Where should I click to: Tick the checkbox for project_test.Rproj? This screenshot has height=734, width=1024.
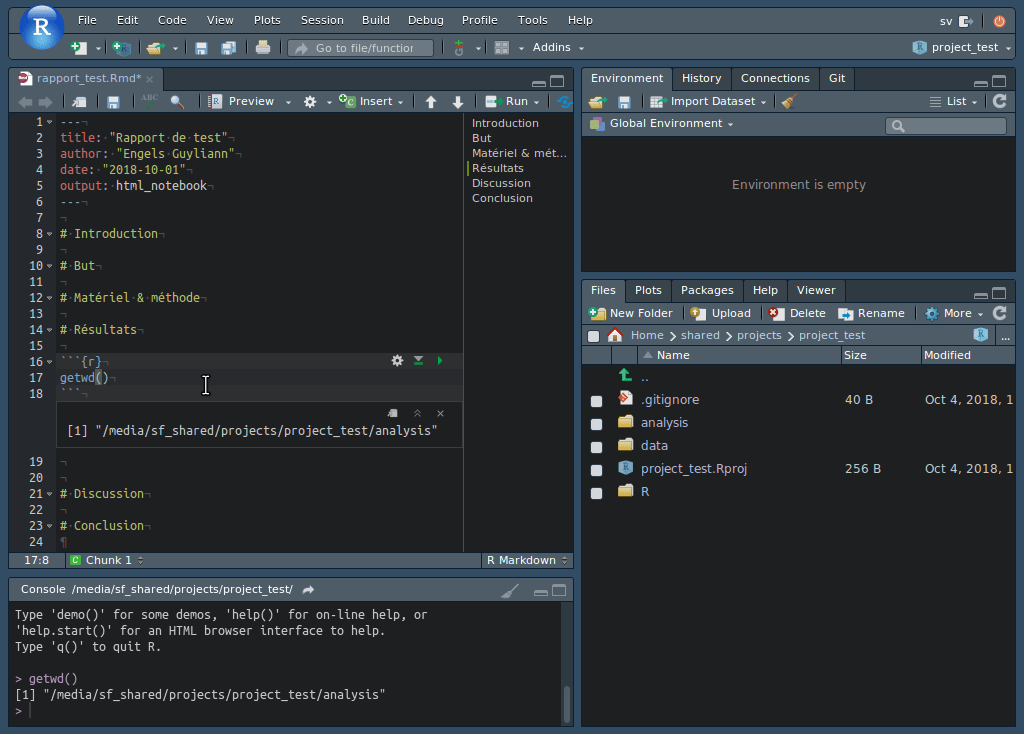click(596, 470)
